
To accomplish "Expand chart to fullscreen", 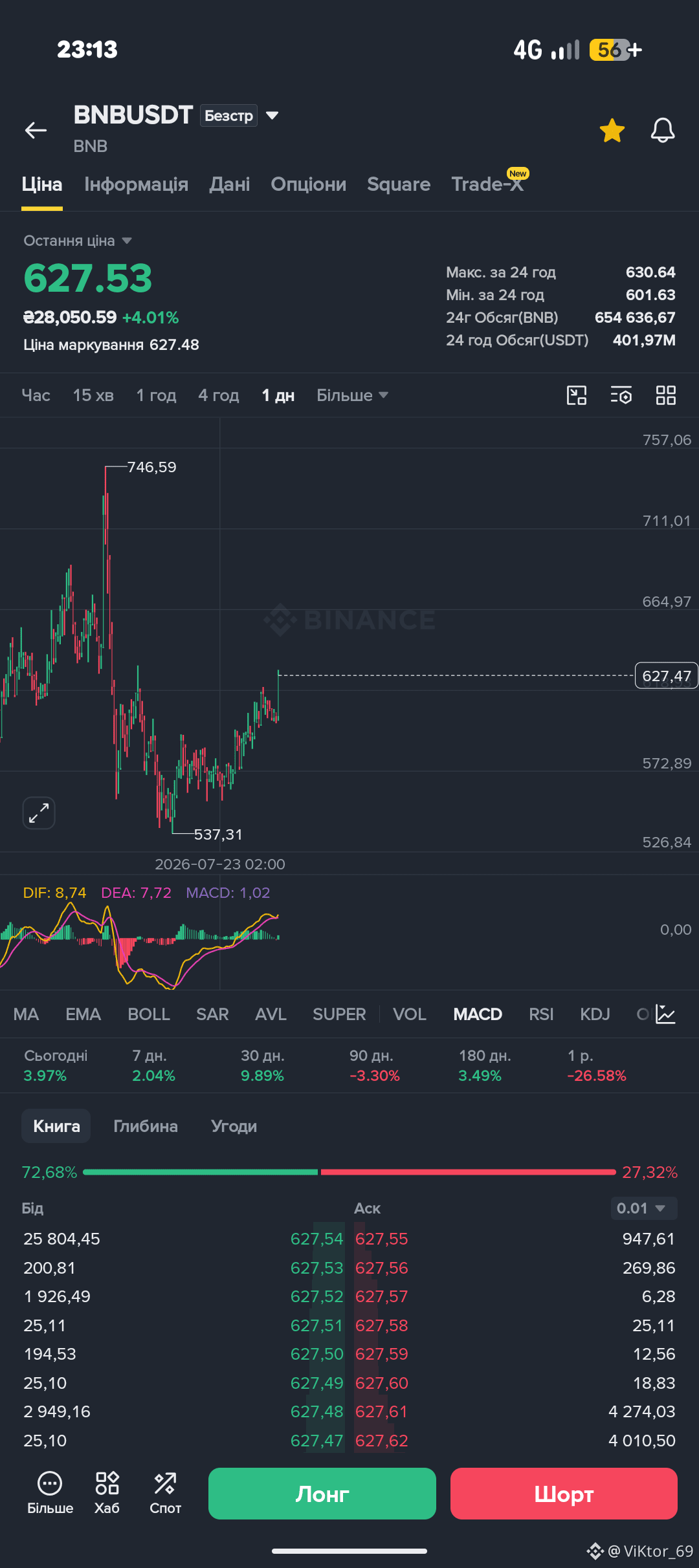I will point(39,812).
